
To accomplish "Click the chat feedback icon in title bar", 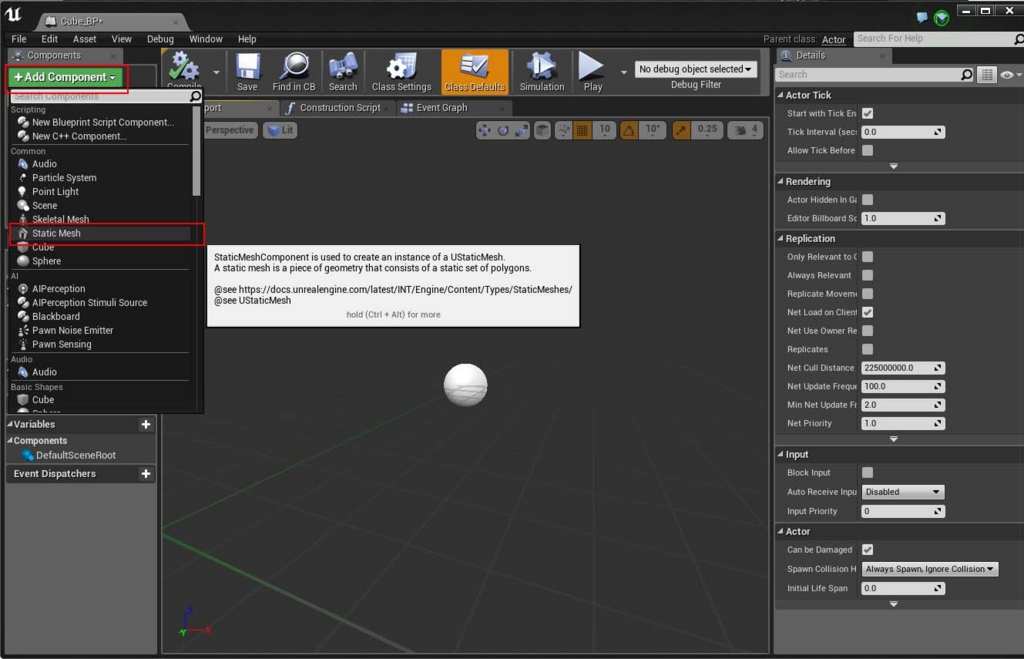I will click(x=921, y=17).
